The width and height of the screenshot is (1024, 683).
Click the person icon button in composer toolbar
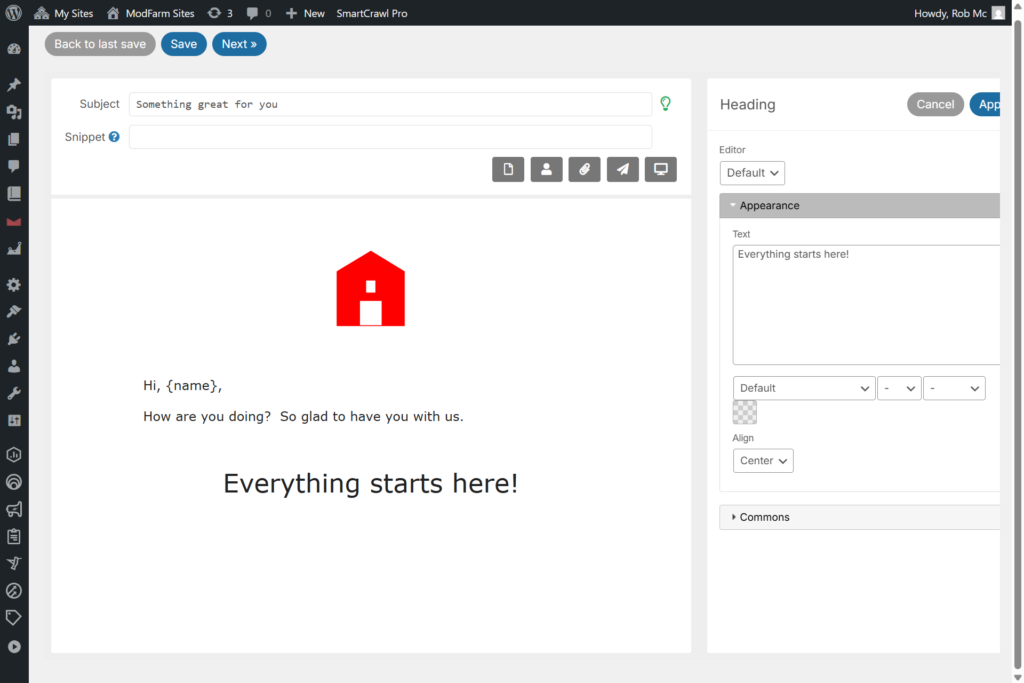click(546, 170)
